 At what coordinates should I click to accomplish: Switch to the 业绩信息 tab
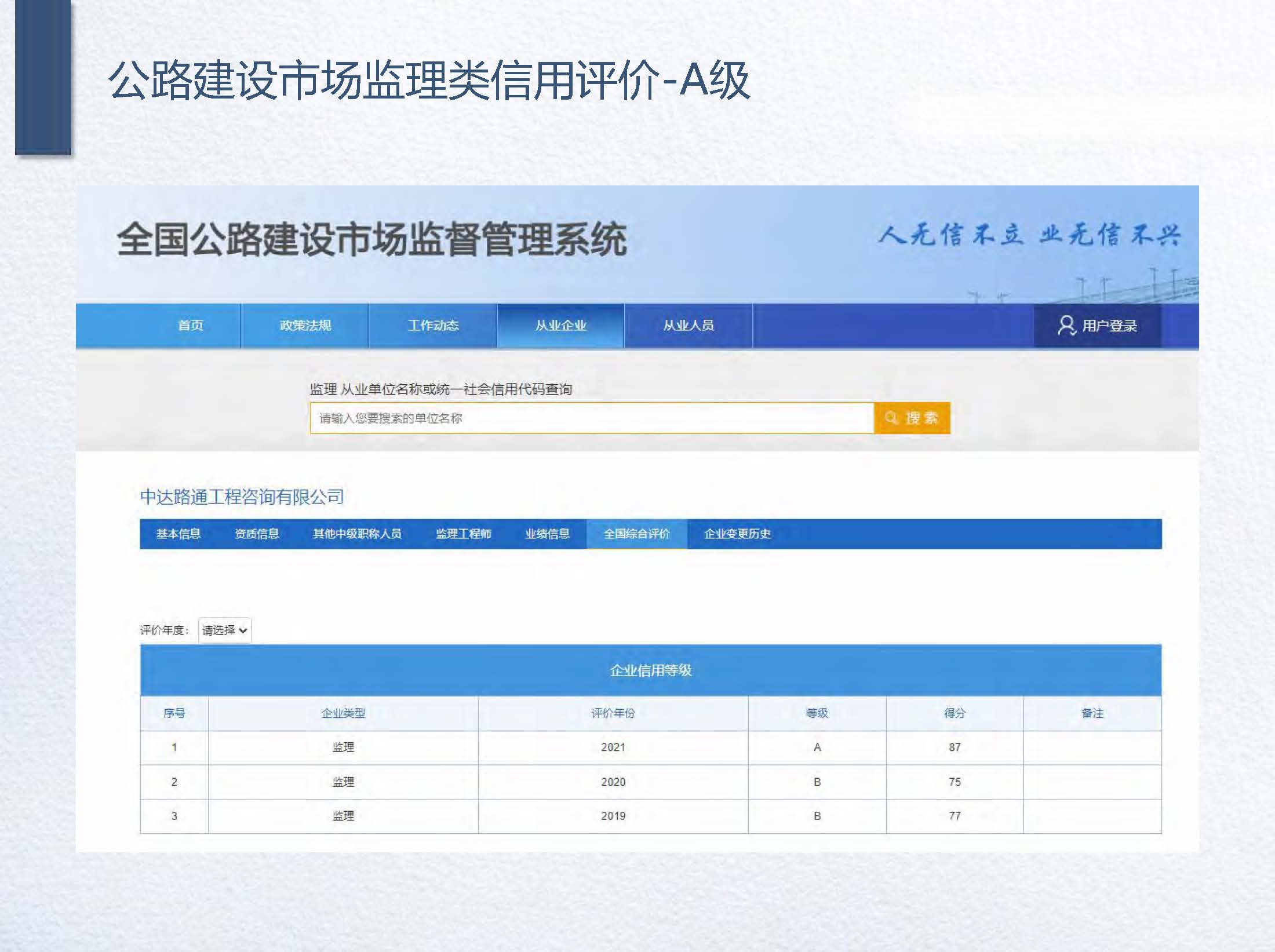(547, 534)
